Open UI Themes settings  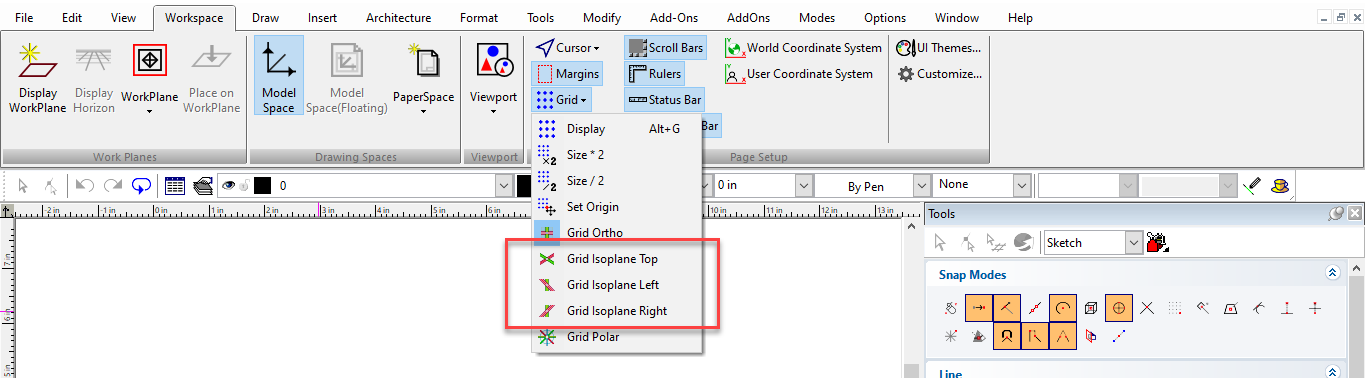pos(939,47)
